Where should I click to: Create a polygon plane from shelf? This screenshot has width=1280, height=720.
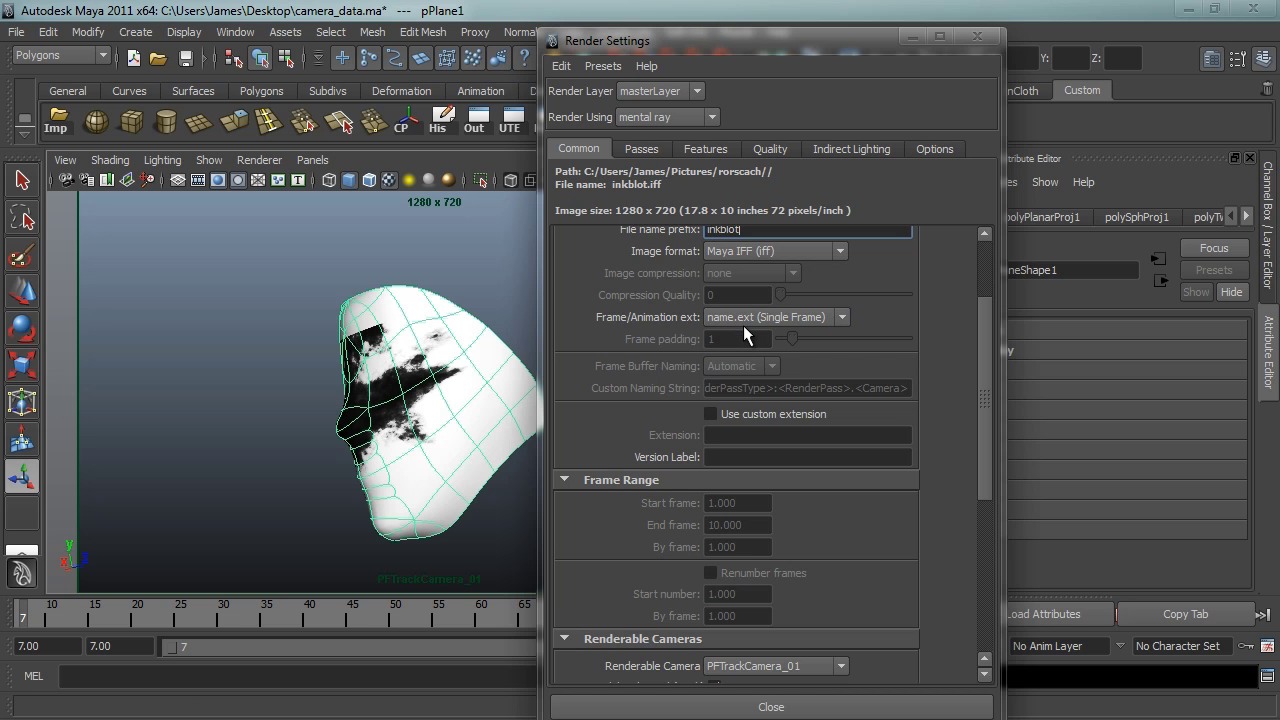(199, 121)
